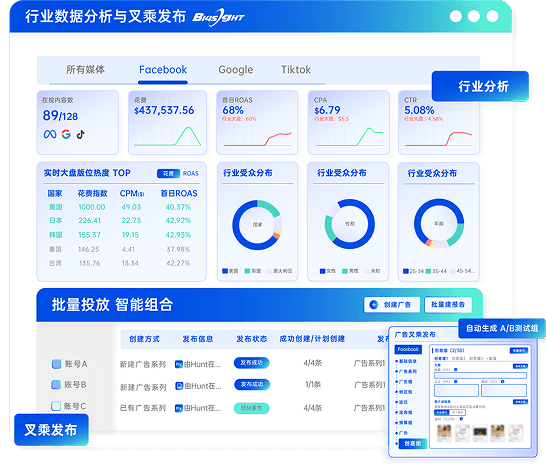
Task: Click the 创建方式 column header
Action: (x=144, y=339)
